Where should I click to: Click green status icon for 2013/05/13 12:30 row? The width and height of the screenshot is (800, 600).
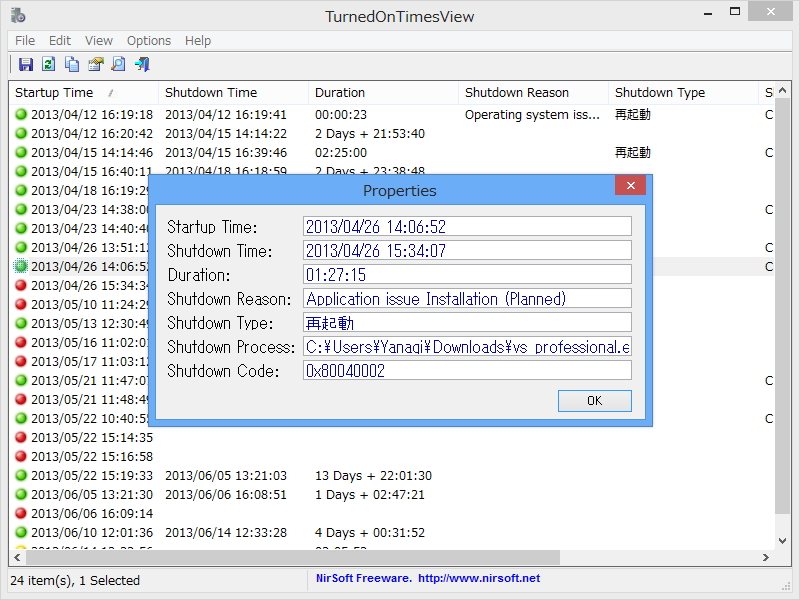pyautogui.click(x=21, y=323)
